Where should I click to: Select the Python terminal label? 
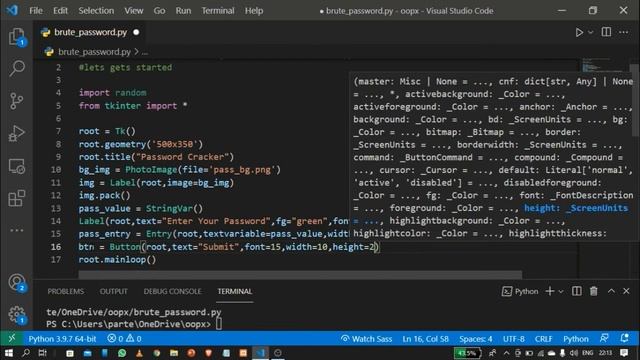click(520, 291)
